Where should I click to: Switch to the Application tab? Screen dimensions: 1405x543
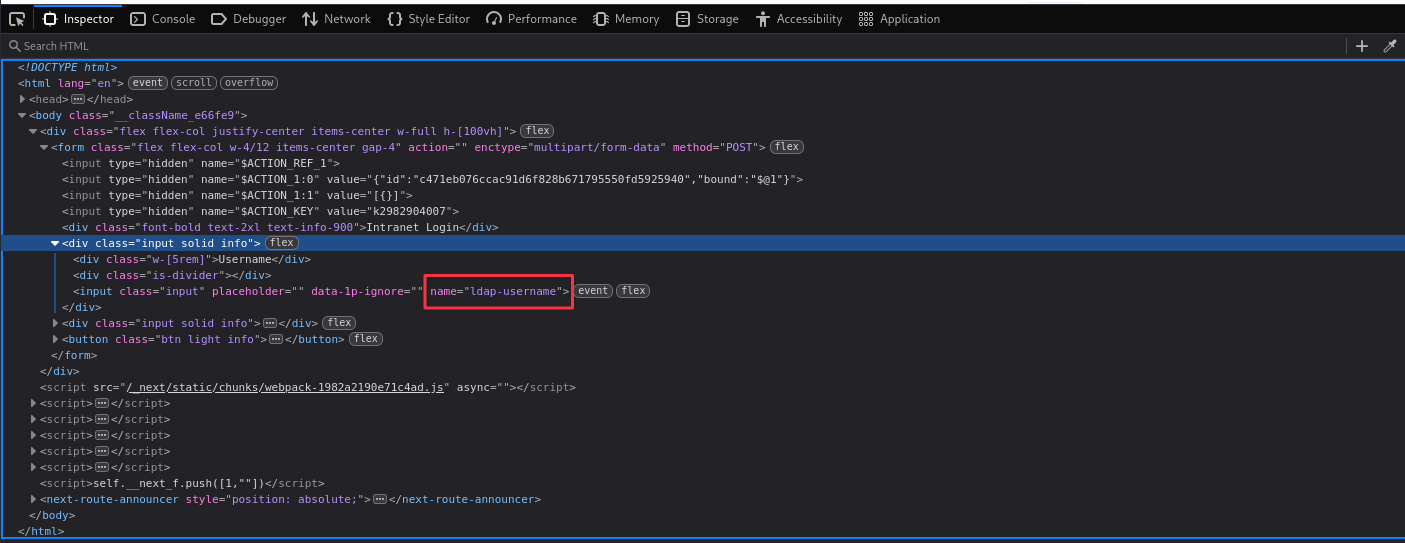pyautogui.click(x=899, y=19)
